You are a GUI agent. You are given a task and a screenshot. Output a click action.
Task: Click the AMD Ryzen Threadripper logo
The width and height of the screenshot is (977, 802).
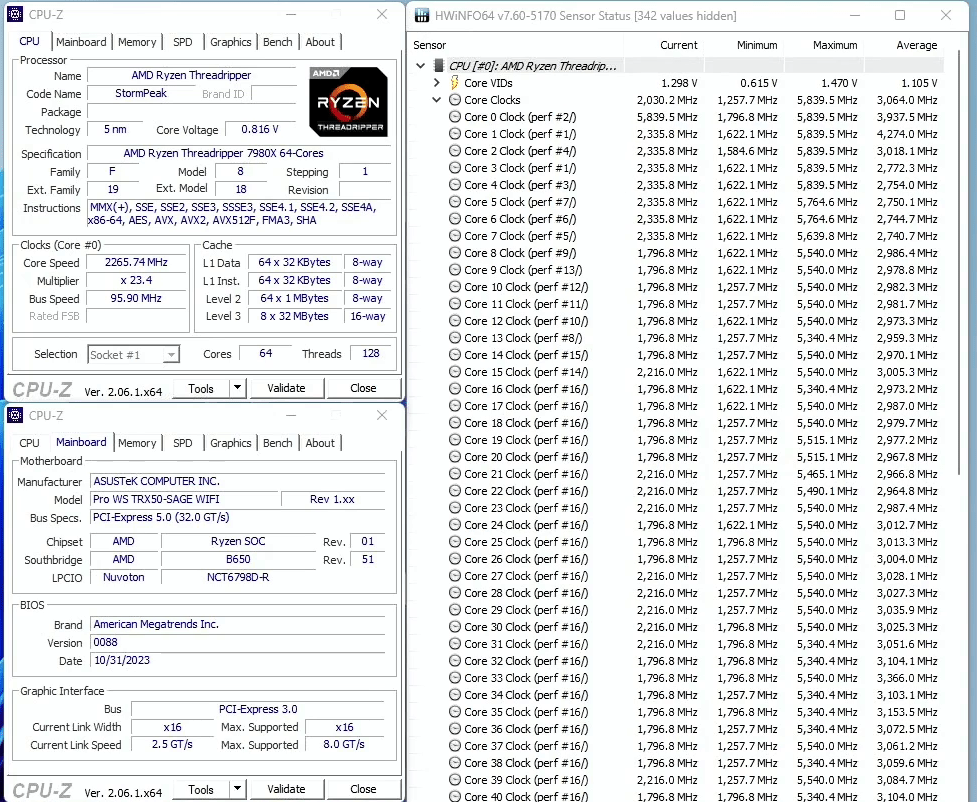click(x=348, y=102)
